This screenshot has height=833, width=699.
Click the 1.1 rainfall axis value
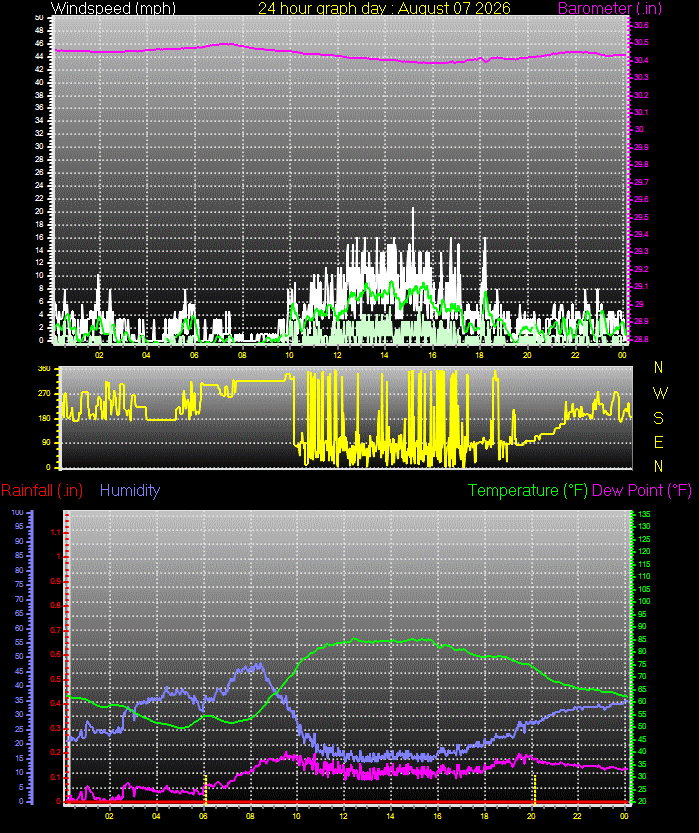56,532
